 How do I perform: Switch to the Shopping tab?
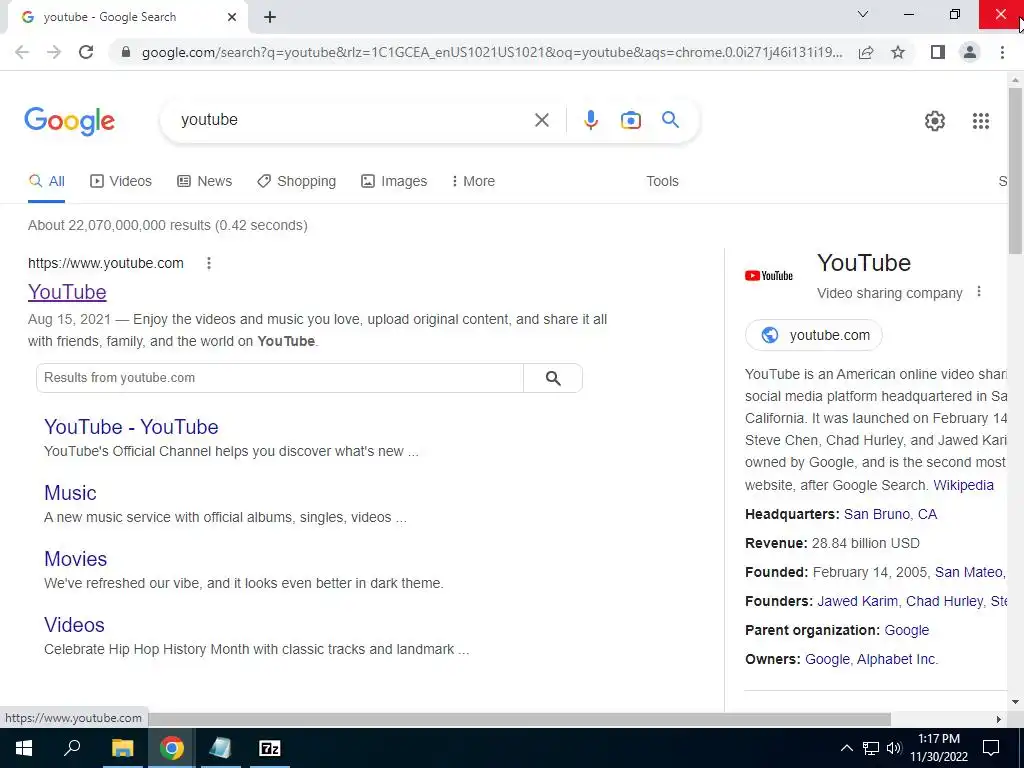point(296,182)
